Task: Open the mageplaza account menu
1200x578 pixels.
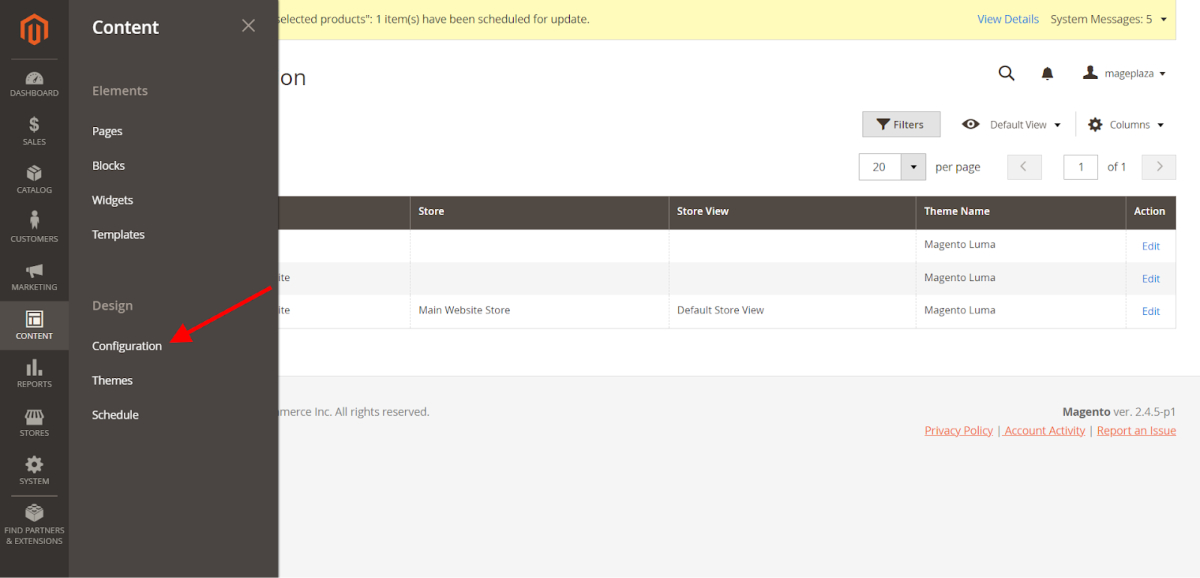Action: [x=1125, y=73]
